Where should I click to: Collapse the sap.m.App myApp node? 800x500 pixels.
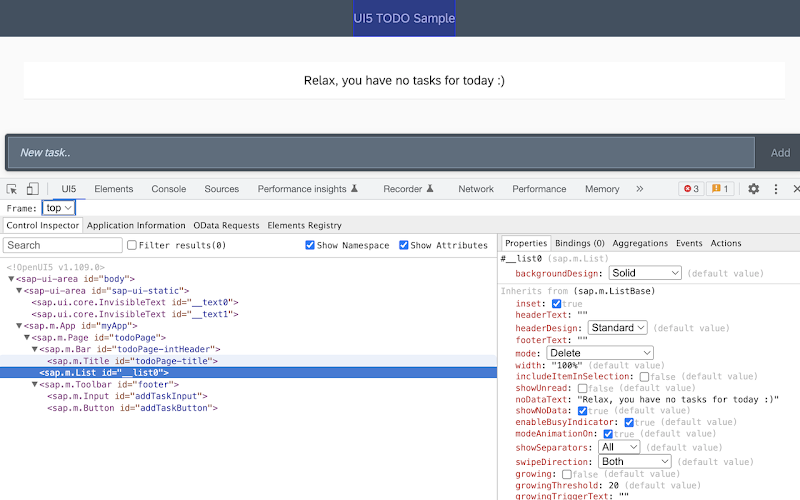tap(19, 326)
